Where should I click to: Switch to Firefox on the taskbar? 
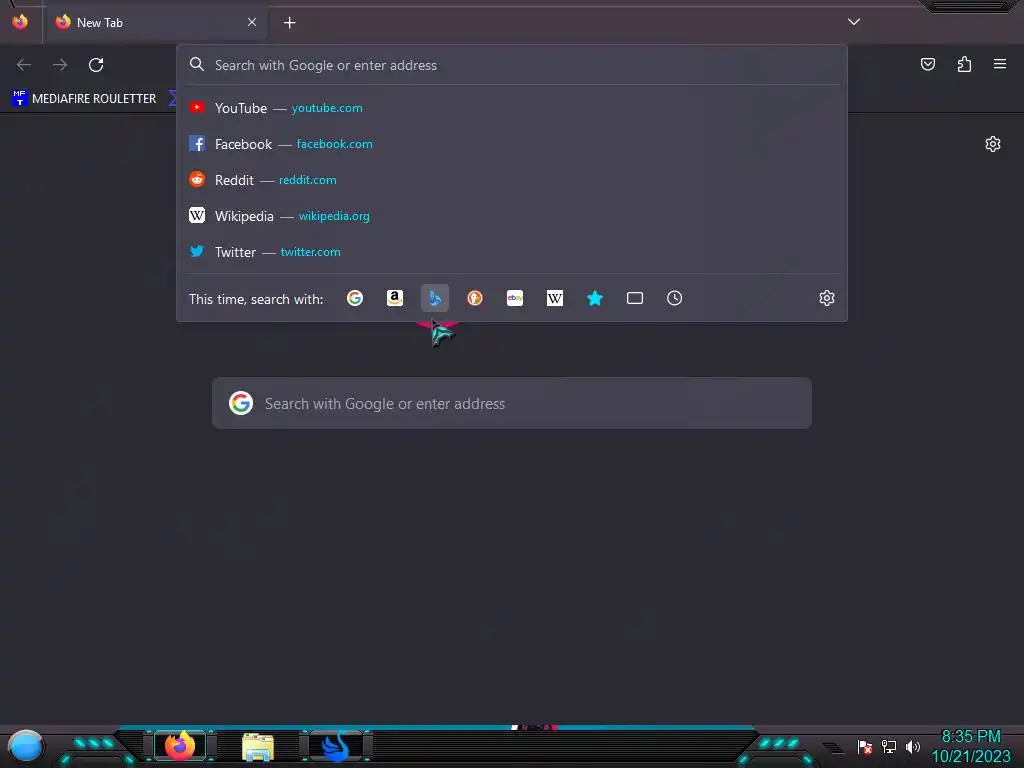180,746
